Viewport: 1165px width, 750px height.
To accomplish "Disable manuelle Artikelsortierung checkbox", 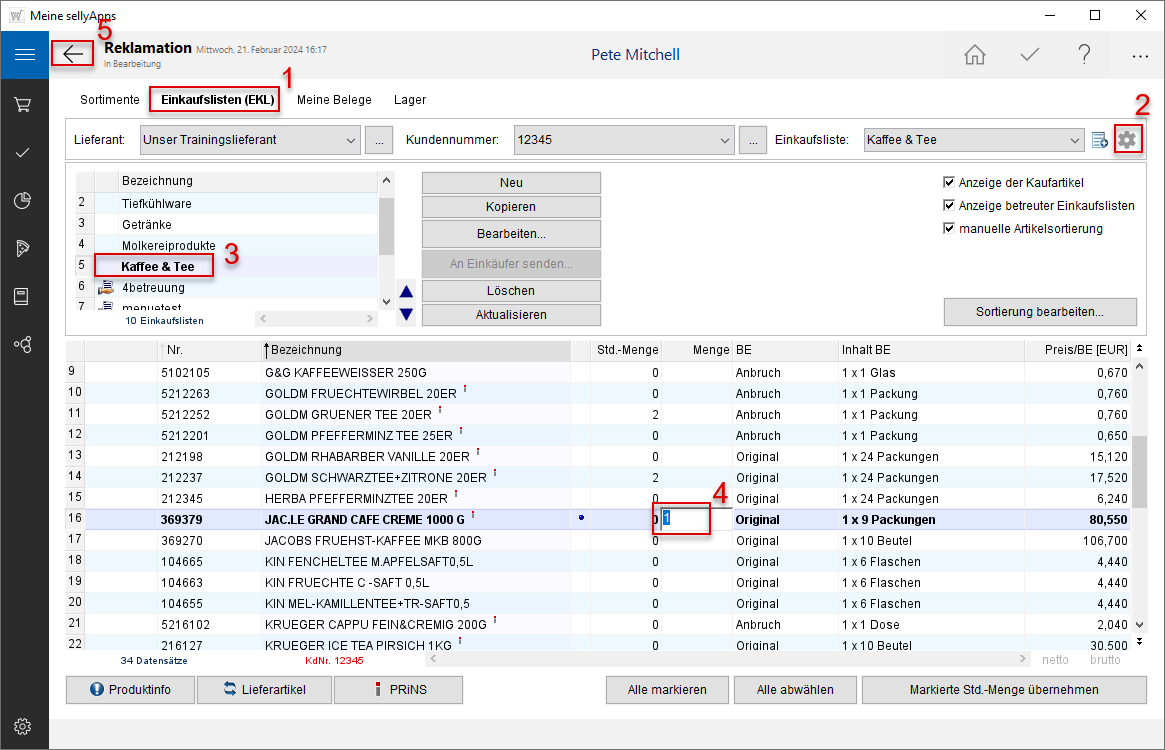I will (x=949, y=229).
